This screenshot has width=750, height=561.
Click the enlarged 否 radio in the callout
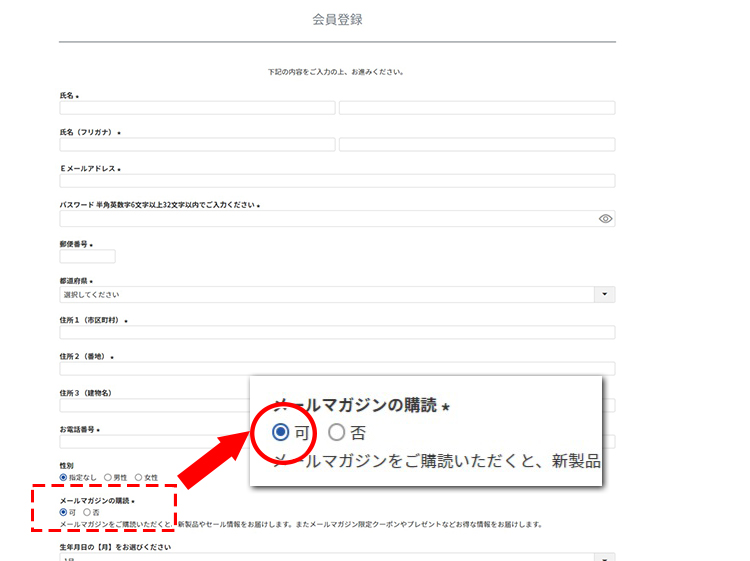point(336,432)
